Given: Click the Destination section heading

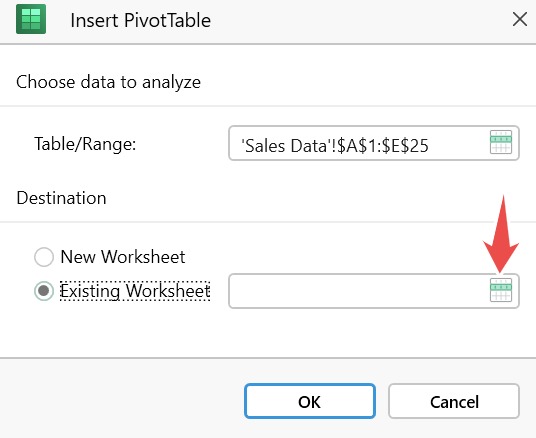Looking at the screenshot, I should [62, 198].
